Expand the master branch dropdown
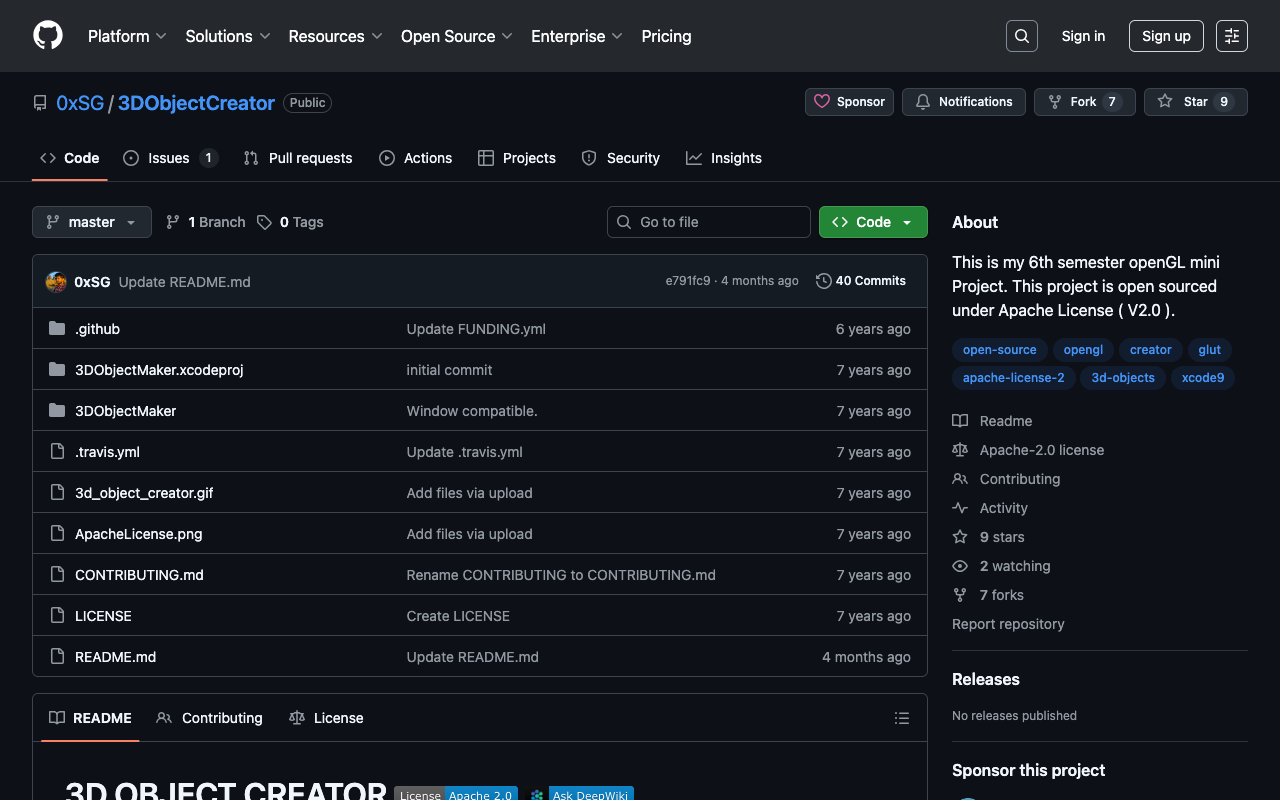Image resolution: width=1280 pixels, height=800 pixels. coord(92,222)
